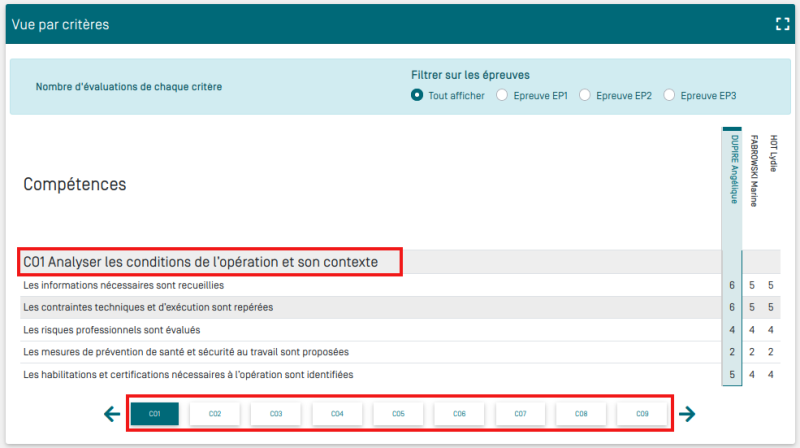Select the C09 competence tab

[642, 414]
